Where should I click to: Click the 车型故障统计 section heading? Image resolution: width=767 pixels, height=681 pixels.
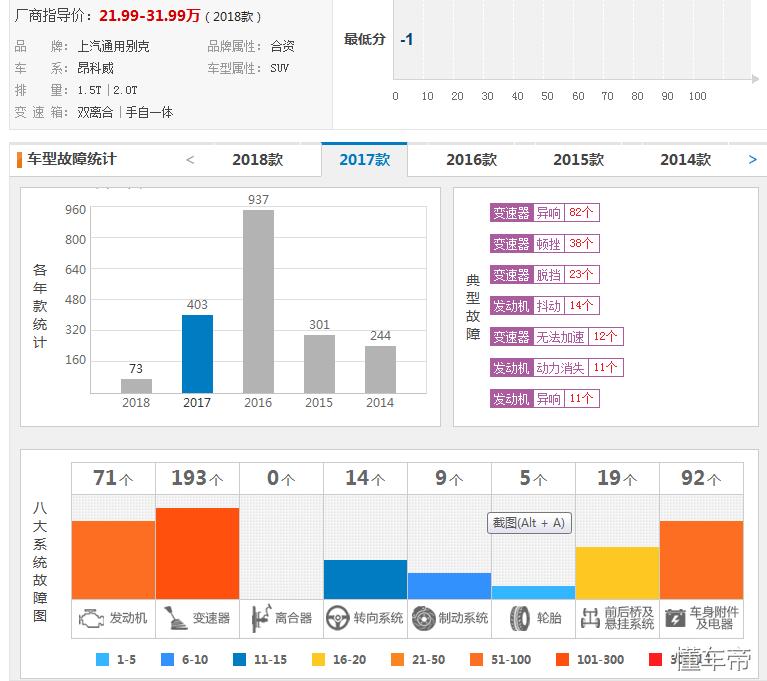coord(72,159)
